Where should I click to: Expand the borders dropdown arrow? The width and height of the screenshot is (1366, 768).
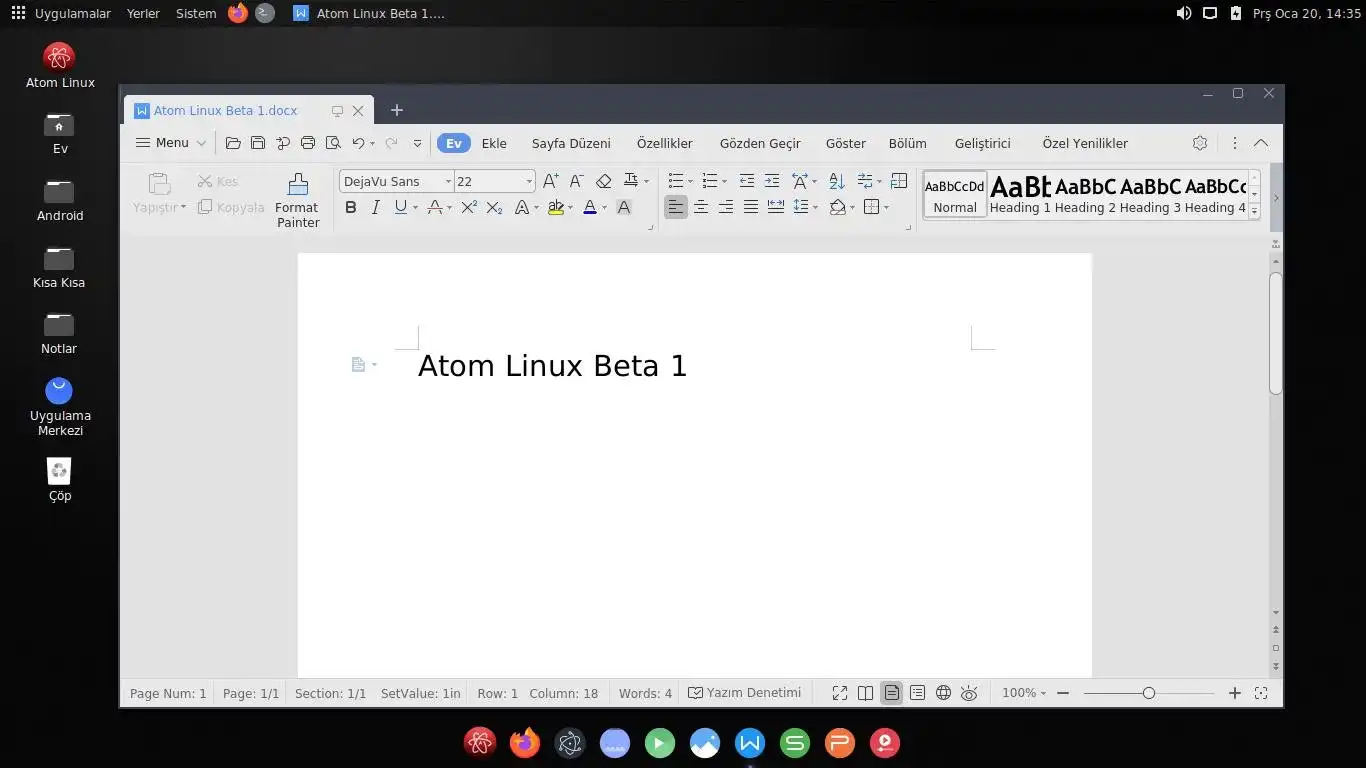pos(886,208)
